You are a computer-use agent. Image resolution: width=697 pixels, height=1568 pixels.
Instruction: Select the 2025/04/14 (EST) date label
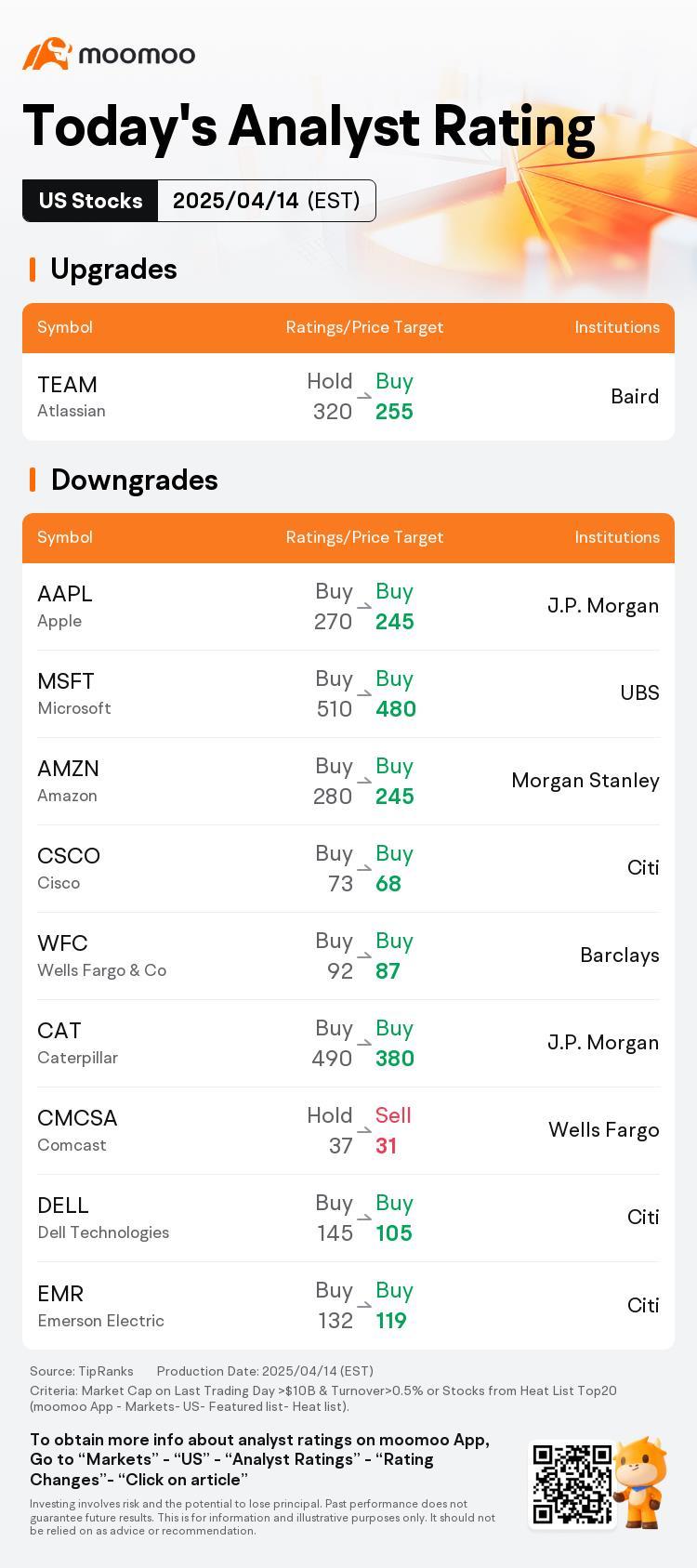266,201
